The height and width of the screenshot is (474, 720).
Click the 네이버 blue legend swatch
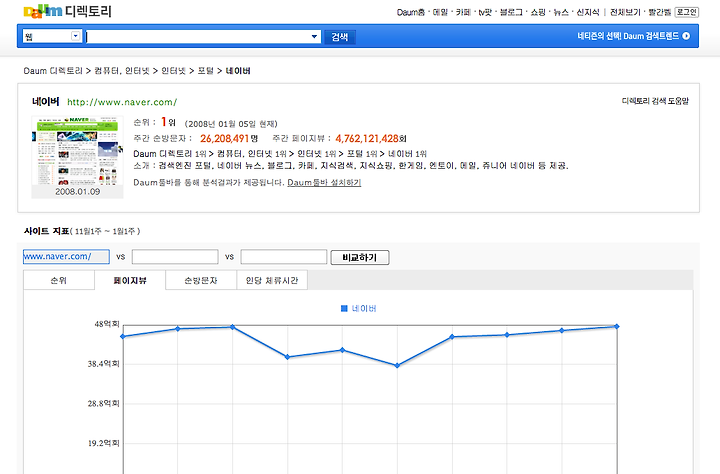click(x=344, y=309)
